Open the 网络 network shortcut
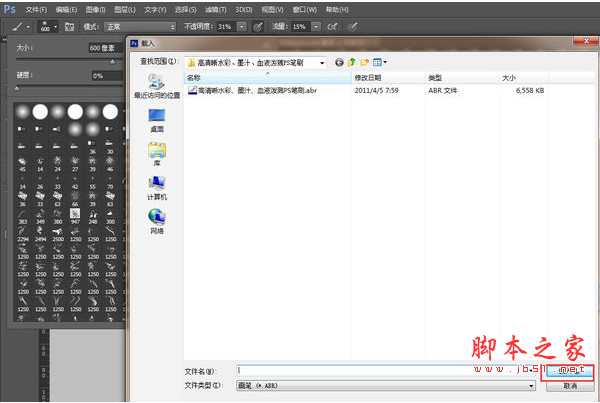The image size is (600, 403). 157,222
